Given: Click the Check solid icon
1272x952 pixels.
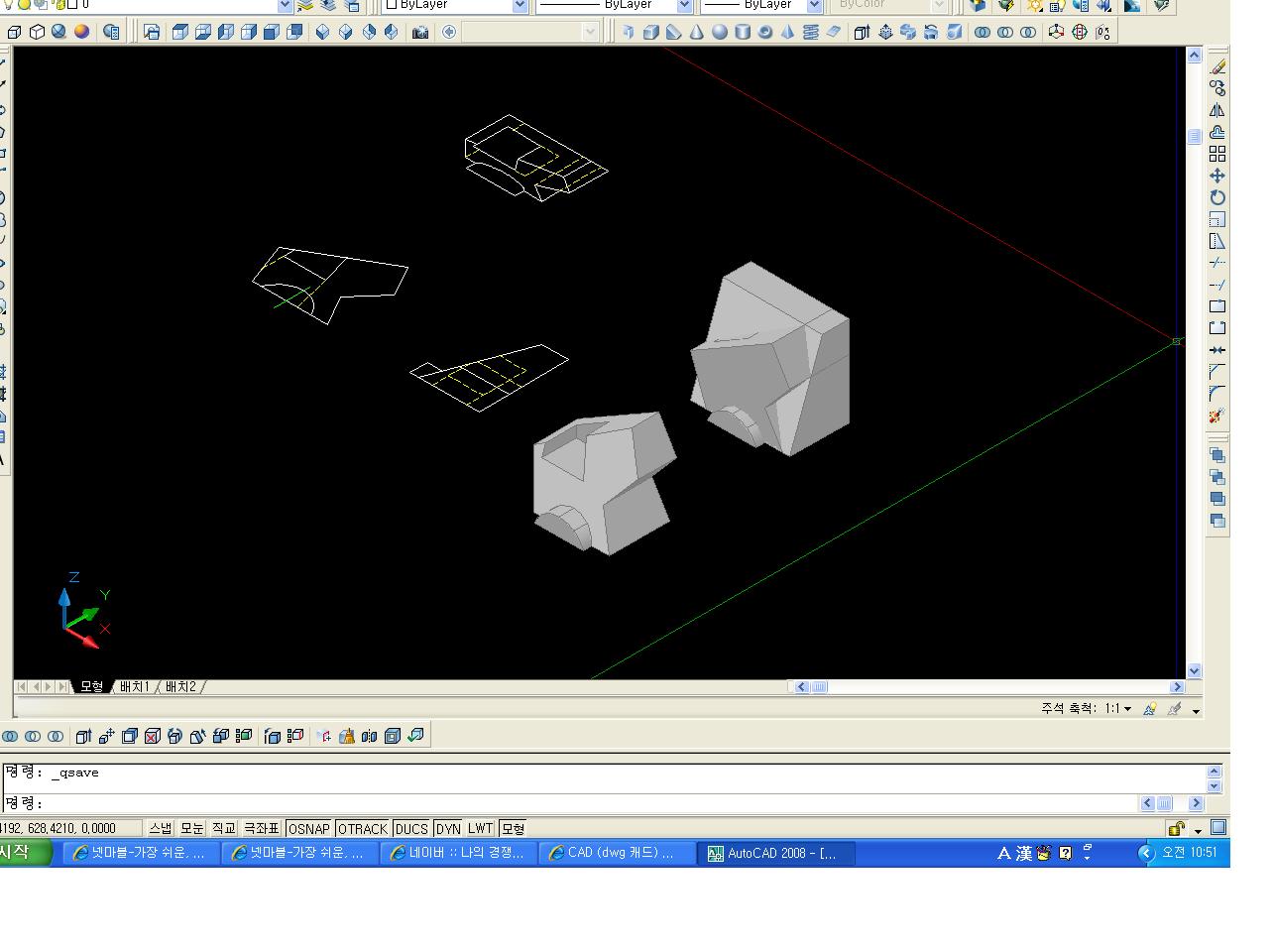Looking at the screenshot, I should tap(415, 736).
